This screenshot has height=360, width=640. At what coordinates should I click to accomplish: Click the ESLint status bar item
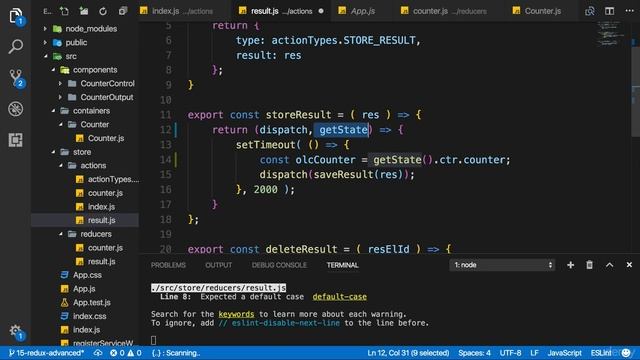[601, 353]
